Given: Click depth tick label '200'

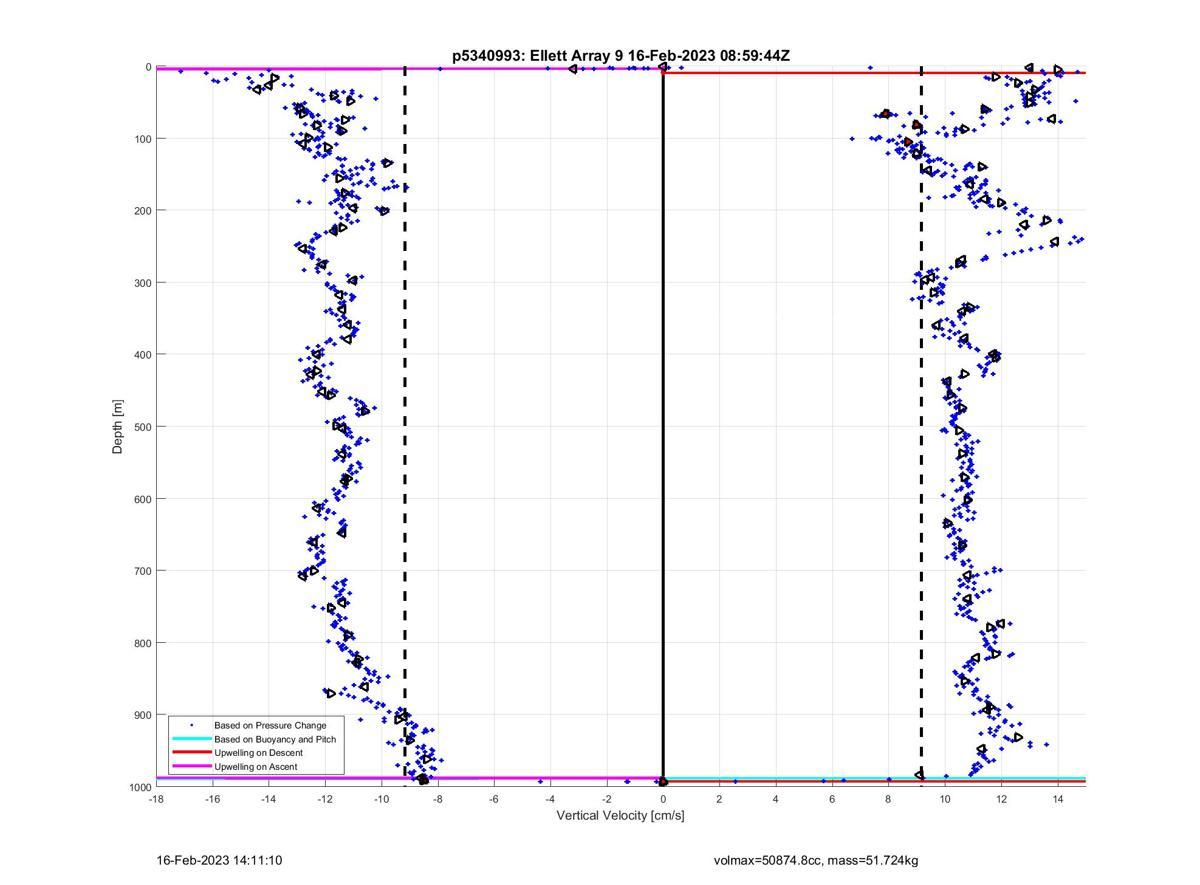Looking at the screenshot, I should click(x=143, y=210).
